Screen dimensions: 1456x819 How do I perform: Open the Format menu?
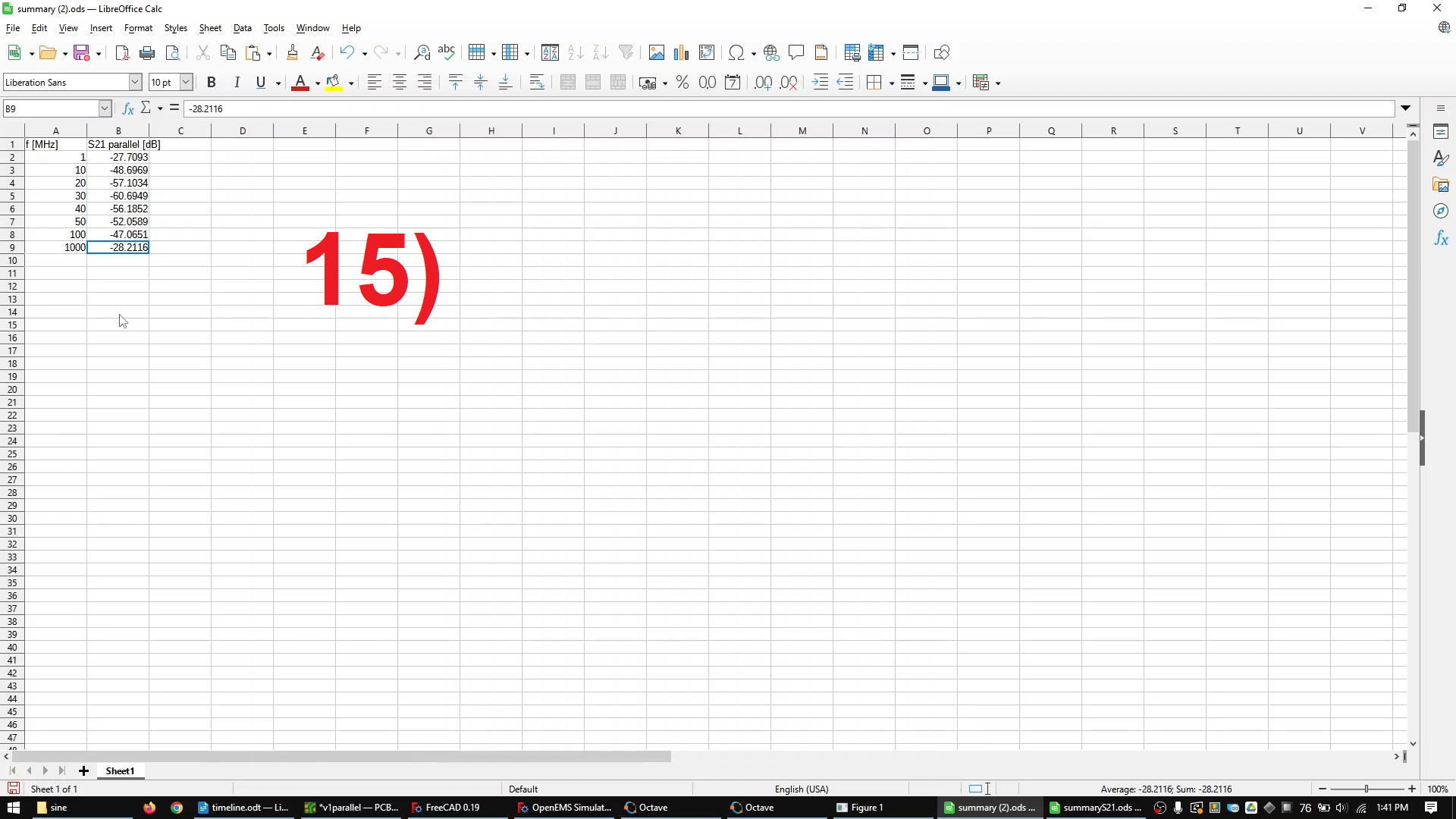tap(138, 27)
